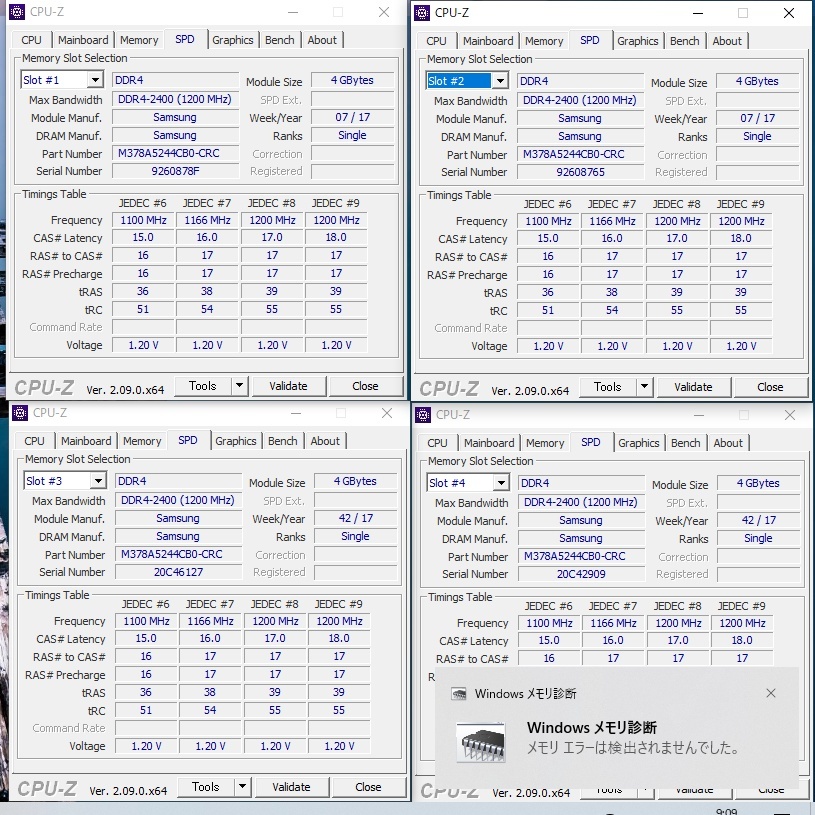Click CPU-Z app icon in Slot #2 window title

(x=422, y=13)
